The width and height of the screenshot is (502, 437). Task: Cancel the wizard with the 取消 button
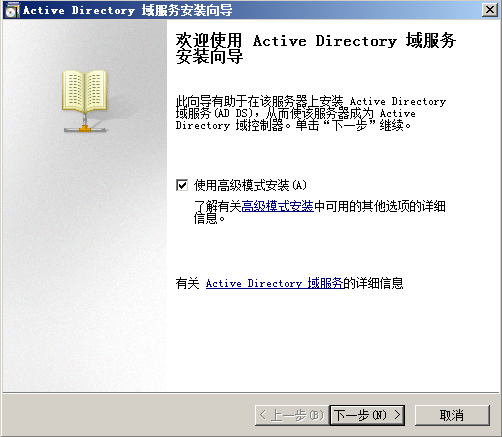[x=452, y=415]
